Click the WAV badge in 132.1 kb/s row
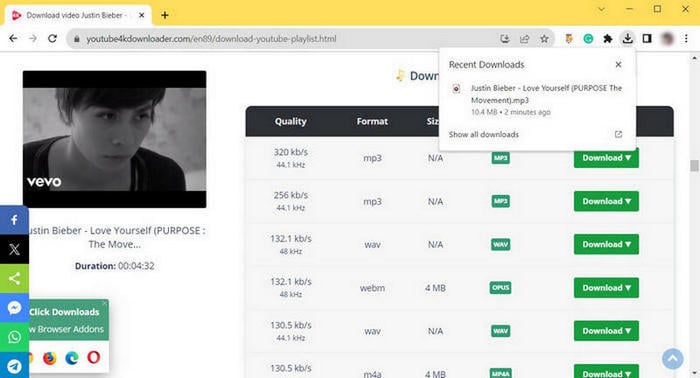Viewport: 700px width, 378px height. coord(500,245)
